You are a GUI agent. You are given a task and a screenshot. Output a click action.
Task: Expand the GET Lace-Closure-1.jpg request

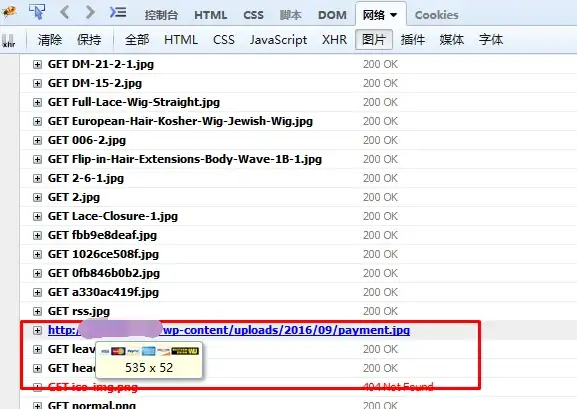[x=37, y=216]
